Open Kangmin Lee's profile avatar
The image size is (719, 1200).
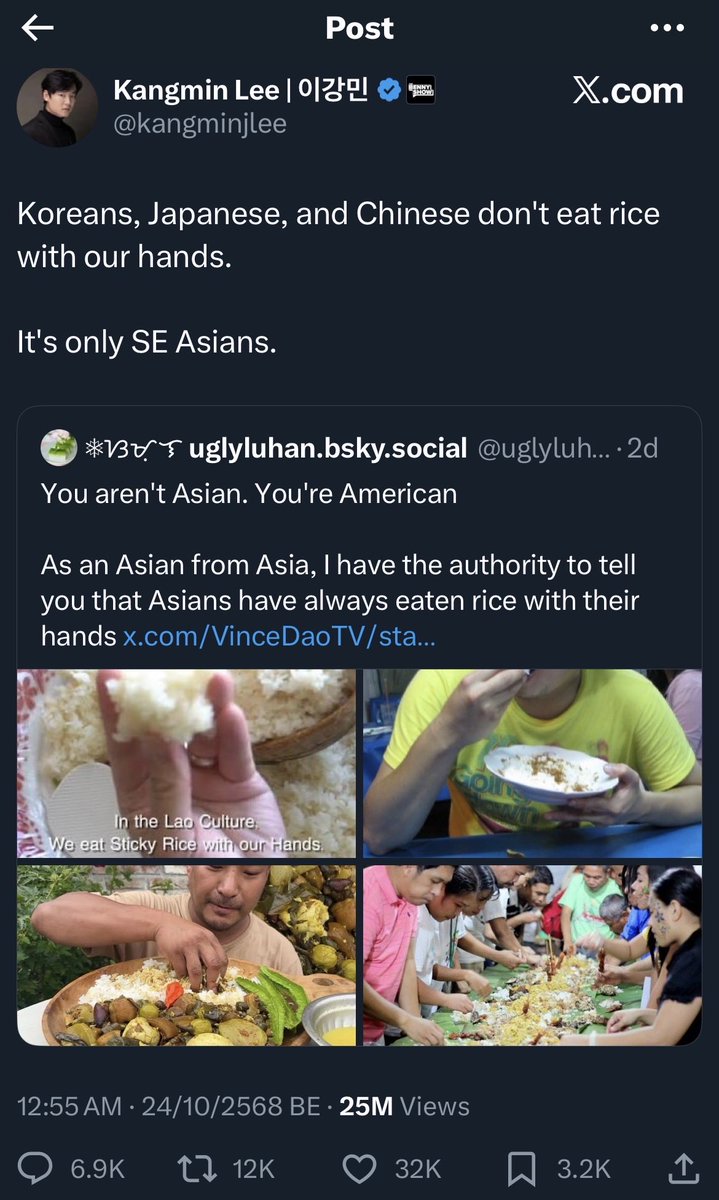pyautogui.click(x=58, y=107)
